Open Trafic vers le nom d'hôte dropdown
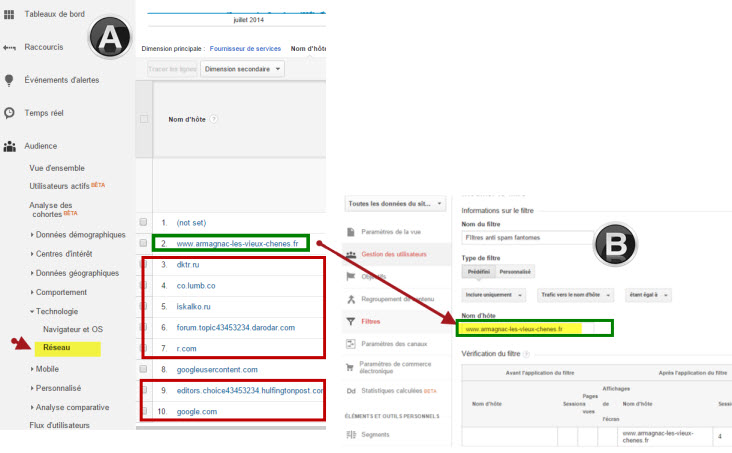Viewport: 732px width, 453px height. (575, 295)
